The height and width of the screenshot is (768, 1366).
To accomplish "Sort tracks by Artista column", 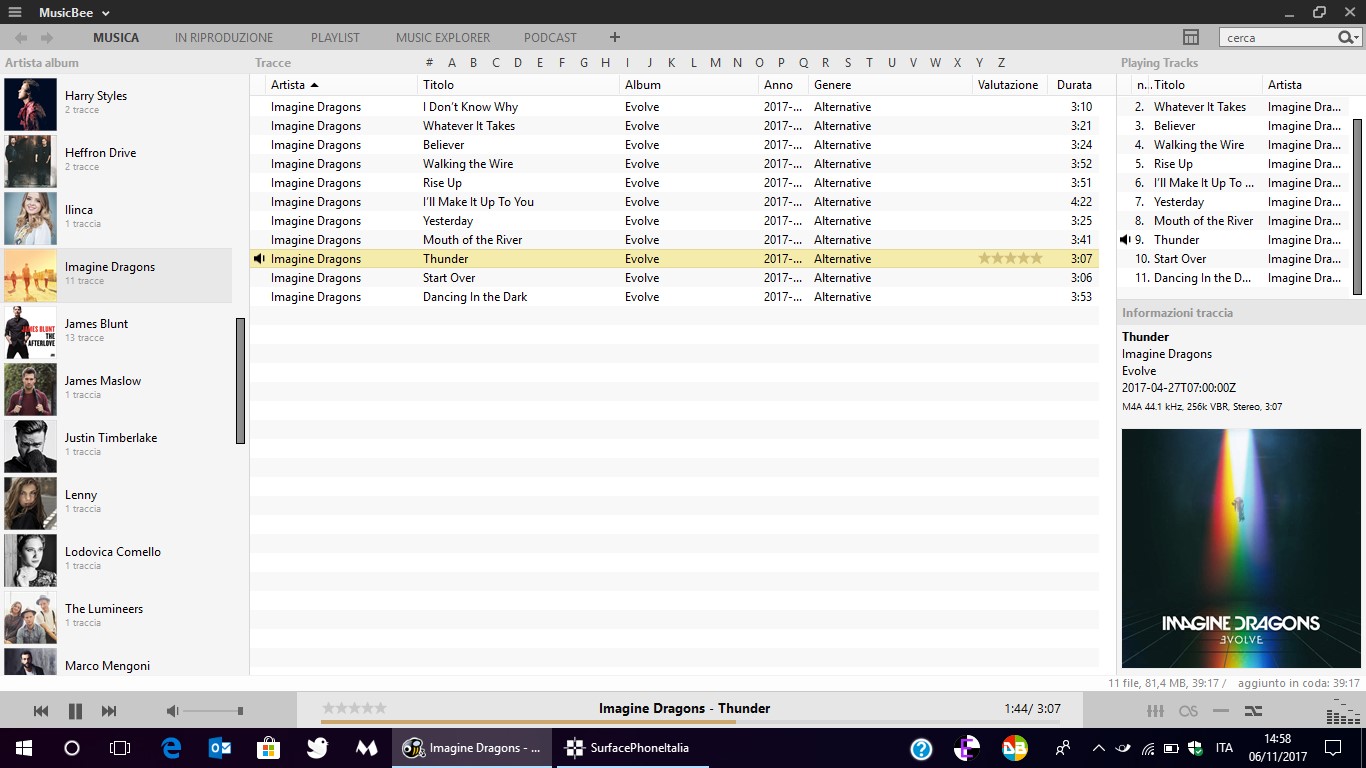I will (343, 85).
